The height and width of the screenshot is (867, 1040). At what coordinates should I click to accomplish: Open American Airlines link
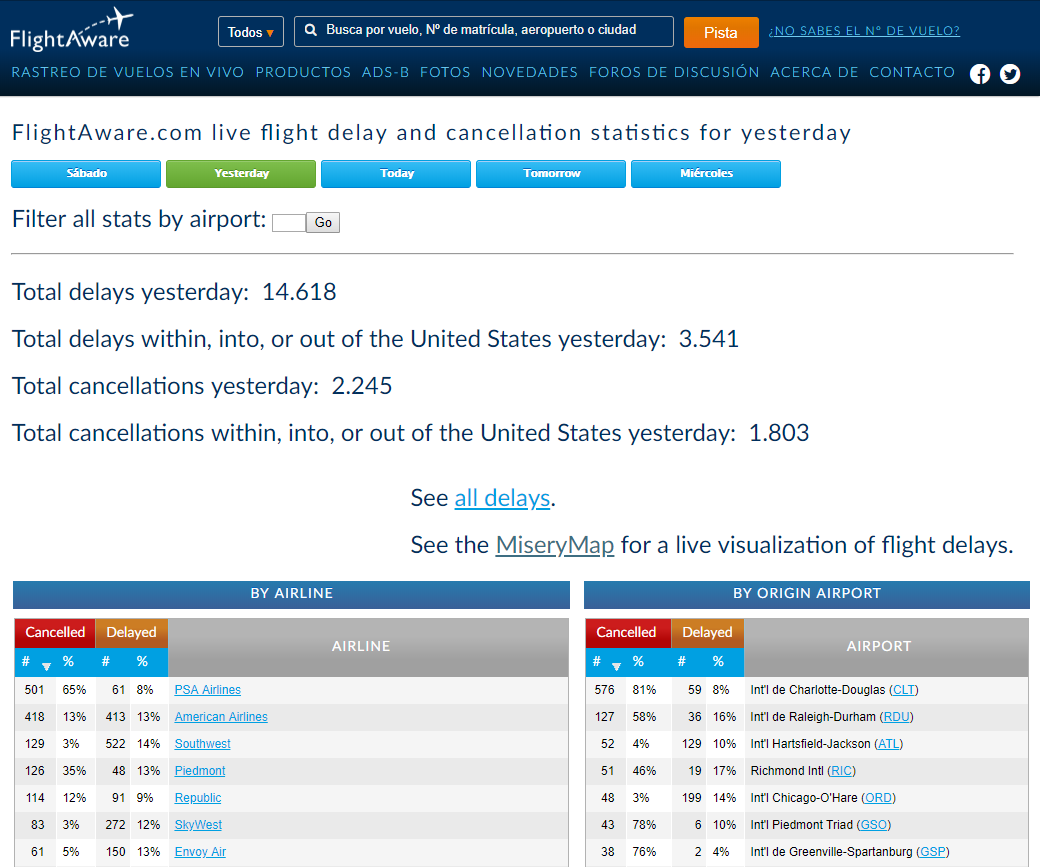(221, 717)
